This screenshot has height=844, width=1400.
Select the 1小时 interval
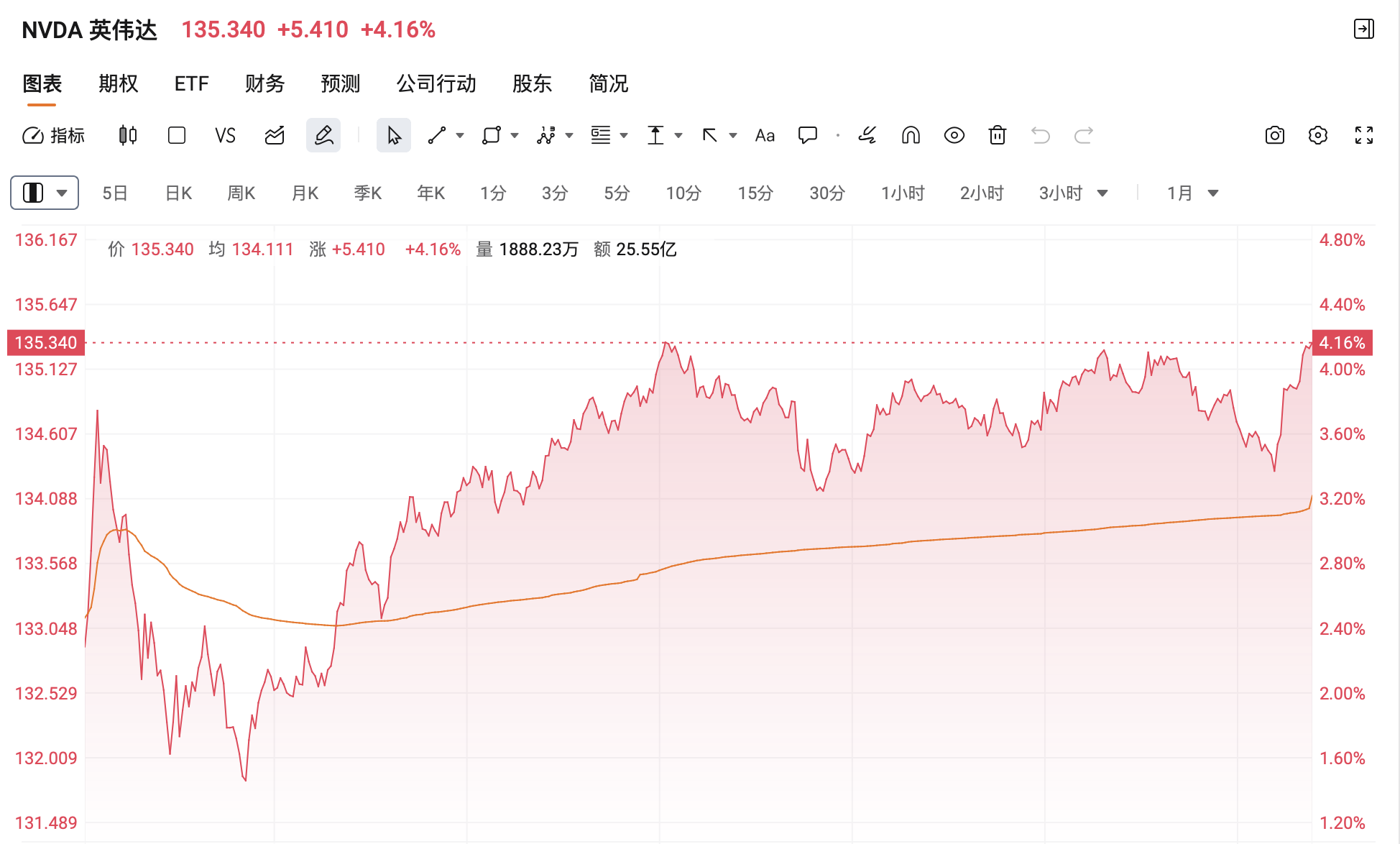(x=903, y=193)
